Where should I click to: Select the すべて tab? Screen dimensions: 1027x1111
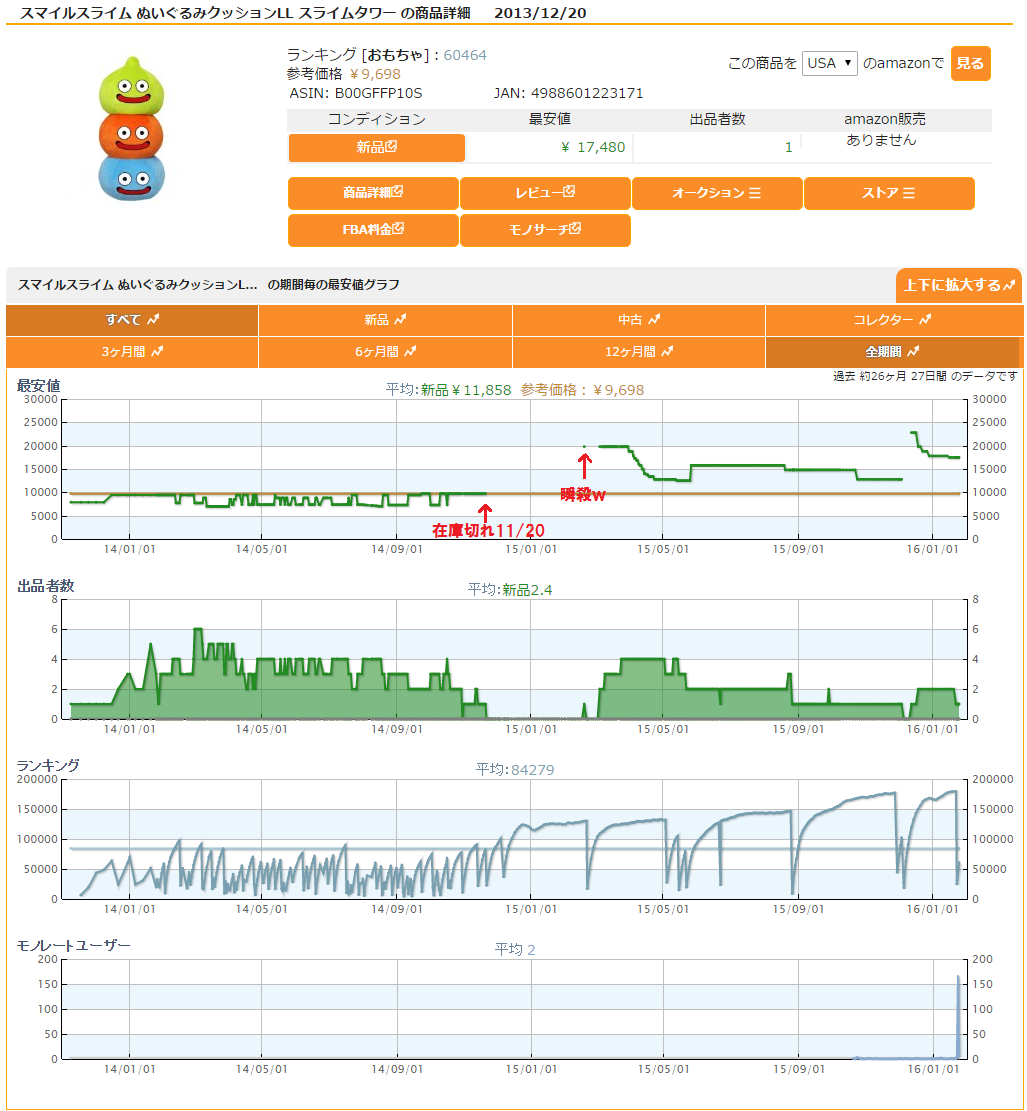(132, 320)
